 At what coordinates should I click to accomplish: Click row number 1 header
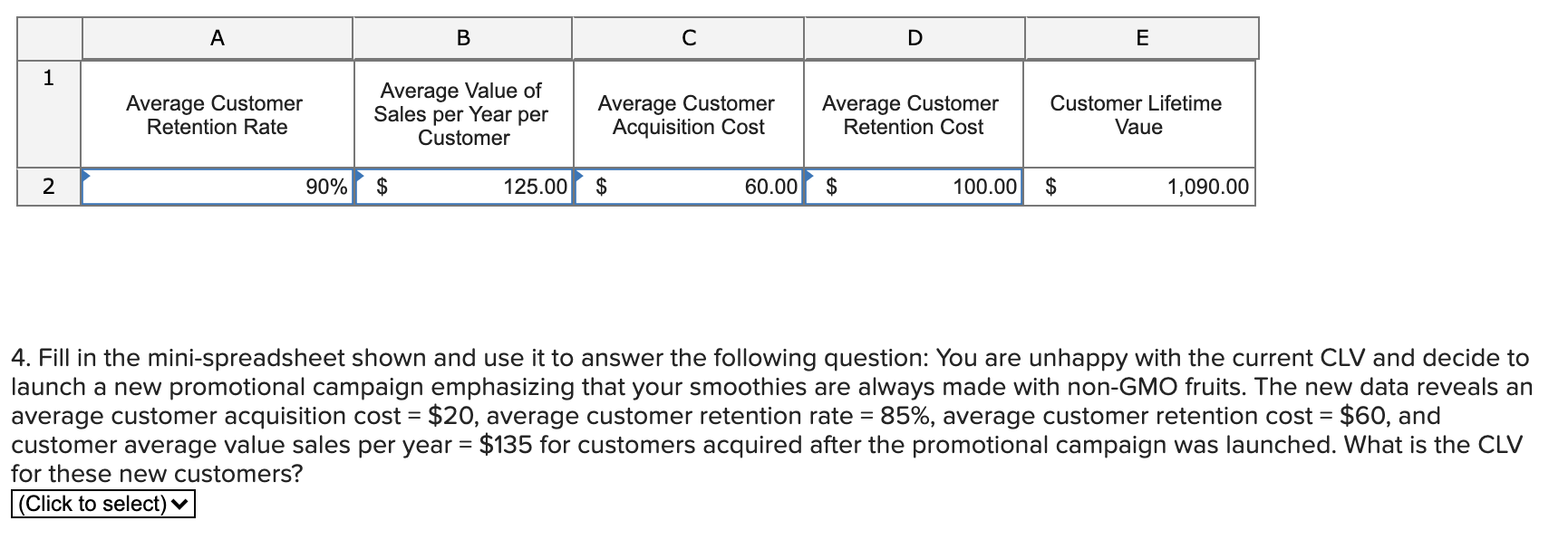point(48,78)
